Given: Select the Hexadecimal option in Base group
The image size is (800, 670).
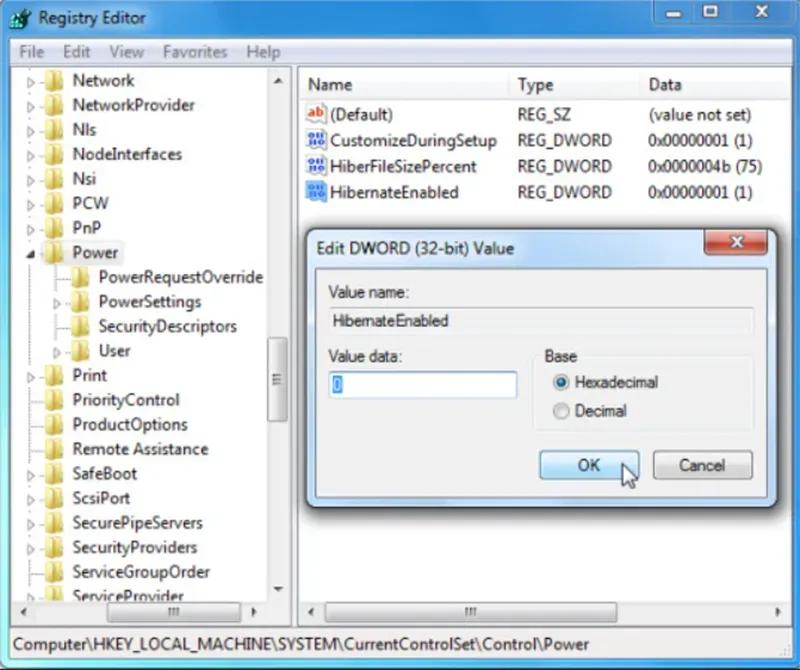Looking at the screenshot, I should [x=561, y=382].
